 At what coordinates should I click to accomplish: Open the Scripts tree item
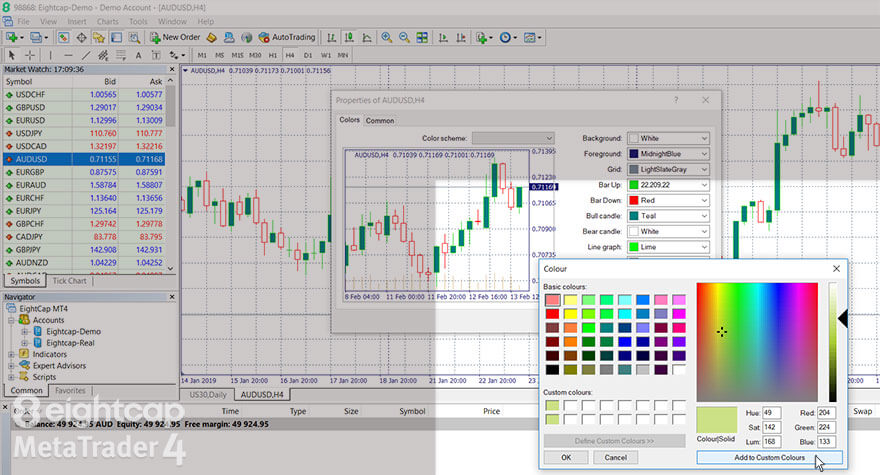(44, 377)
